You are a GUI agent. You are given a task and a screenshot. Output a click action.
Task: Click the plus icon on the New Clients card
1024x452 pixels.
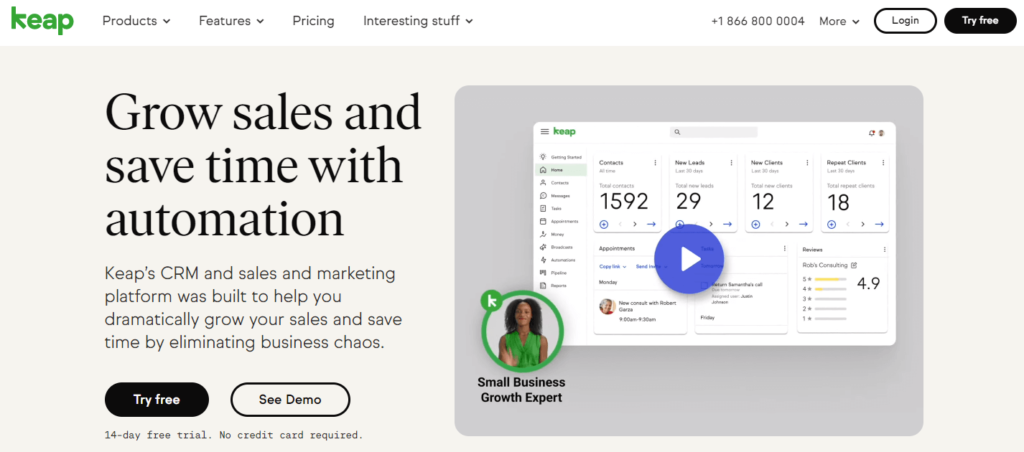[x=756, y=224]
